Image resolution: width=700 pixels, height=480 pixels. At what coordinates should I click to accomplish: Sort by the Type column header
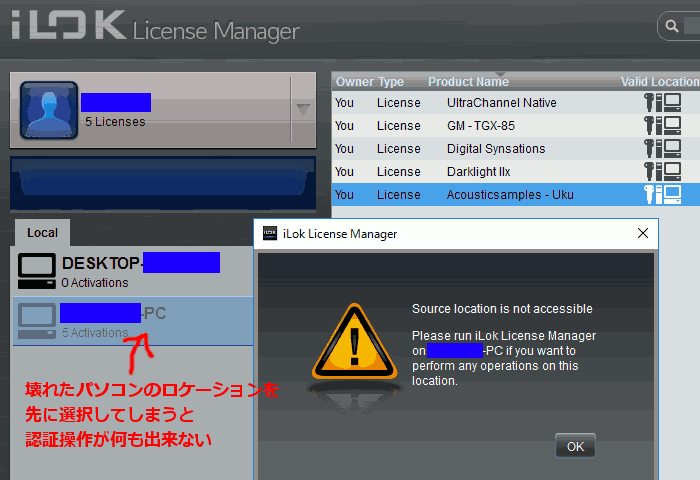[x=391, y=82]
